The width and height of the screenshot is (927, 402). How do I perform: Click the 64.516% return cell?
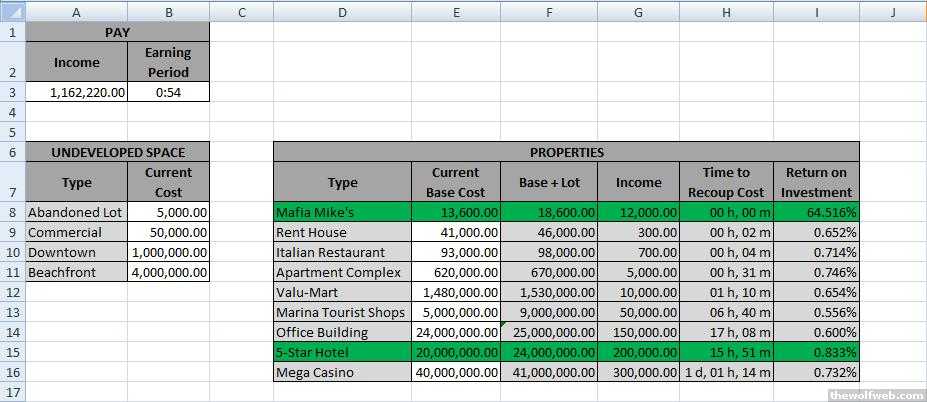tap(816, 212)
